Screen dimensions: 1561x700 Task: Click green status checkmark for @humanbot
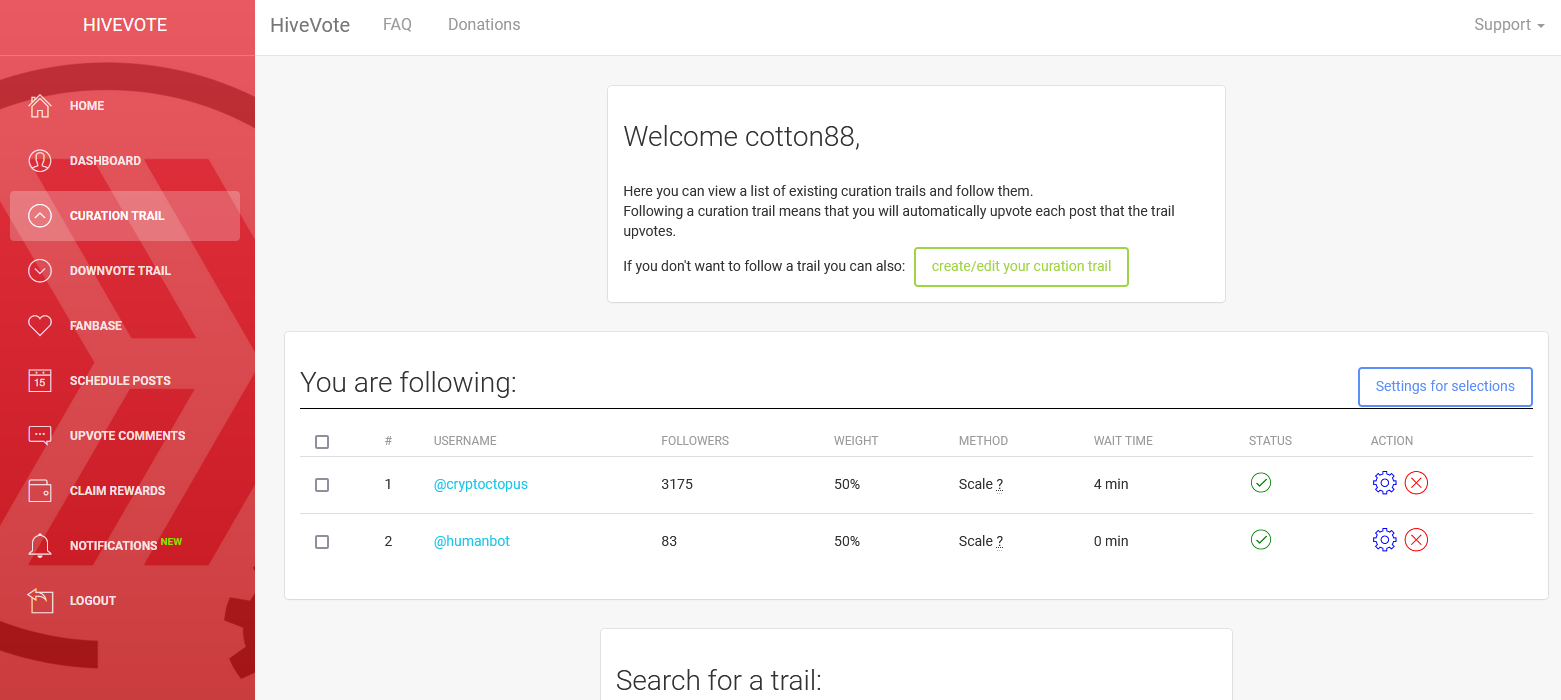(x=1261, y=540)
